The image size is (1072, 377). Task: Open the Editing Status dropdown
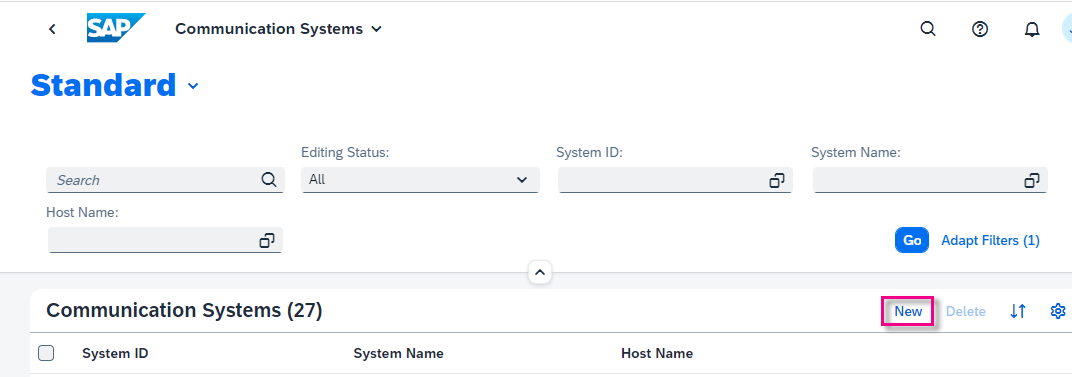point(420,180)
